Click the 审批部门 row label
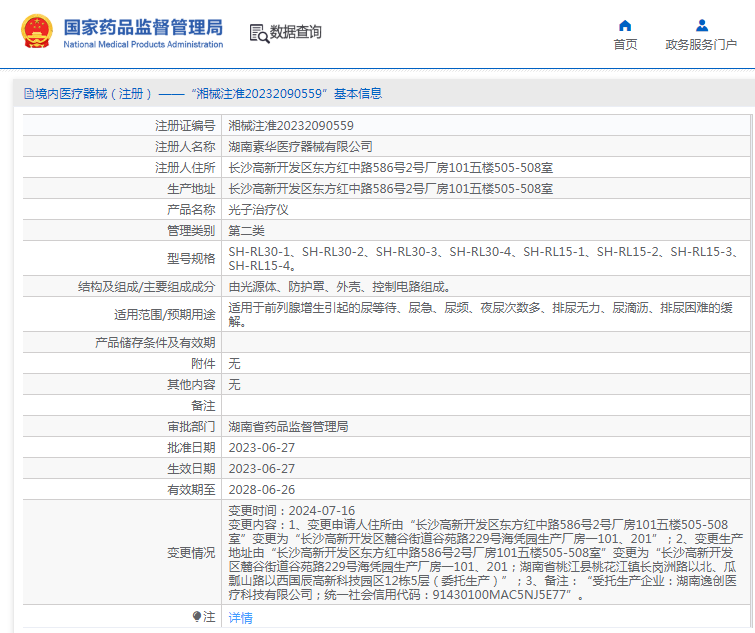The height and width of the screenshot is (633, 755). coord(191,426)
